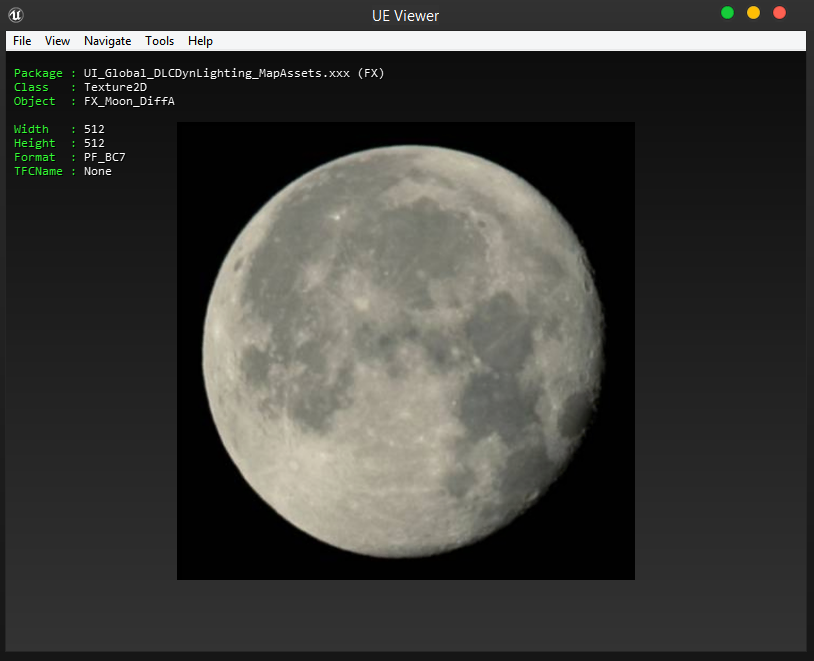Click the UE Viewer title bar text
Screen dimensions: 814x661
(398, 15)
